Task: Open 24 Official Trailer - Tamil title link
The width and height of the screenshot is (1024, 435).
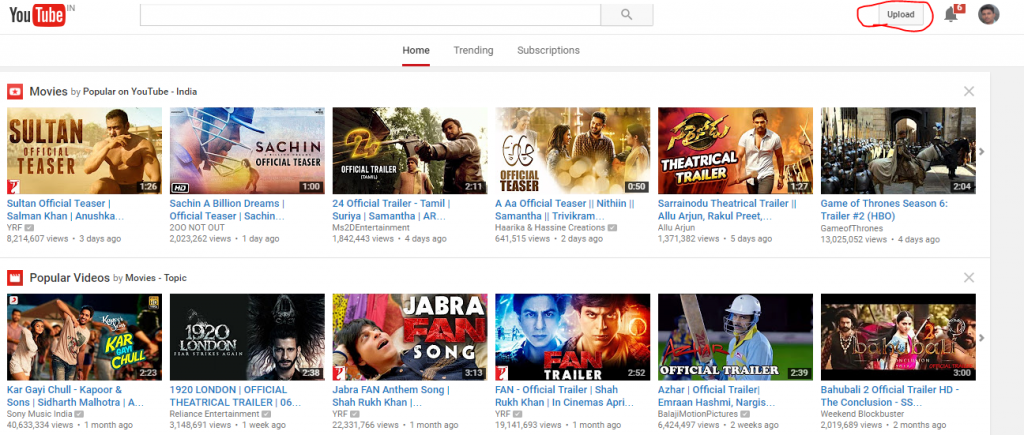Action: pyautogui.click(x=391, y=210)
